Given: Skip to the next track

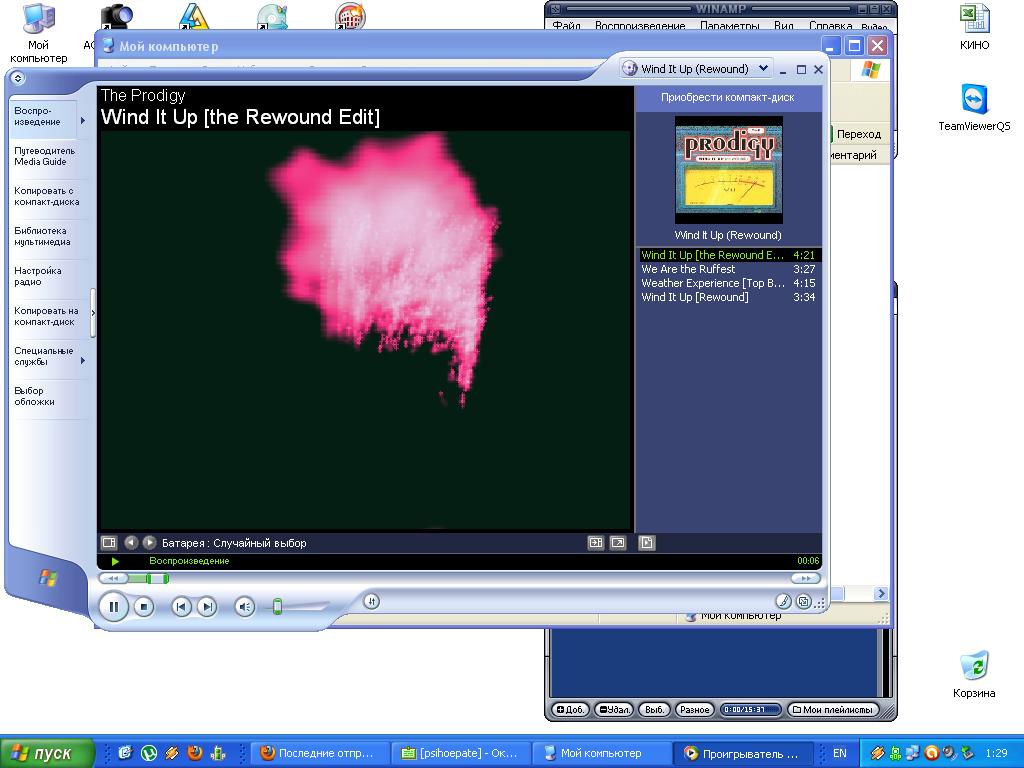Looking at the screenshot, I should [206, 607].
